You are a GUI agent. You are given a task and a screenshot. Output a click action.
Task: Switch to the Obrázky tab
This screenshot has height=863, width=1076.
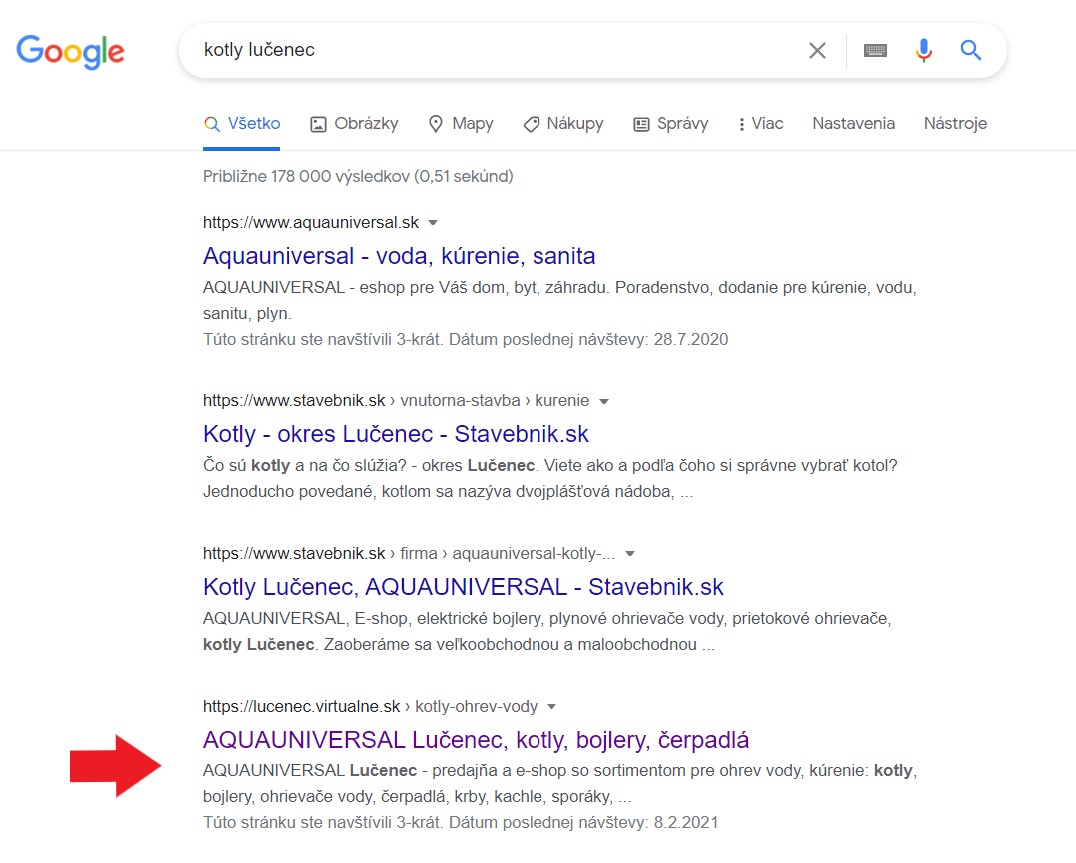[354, 123]
